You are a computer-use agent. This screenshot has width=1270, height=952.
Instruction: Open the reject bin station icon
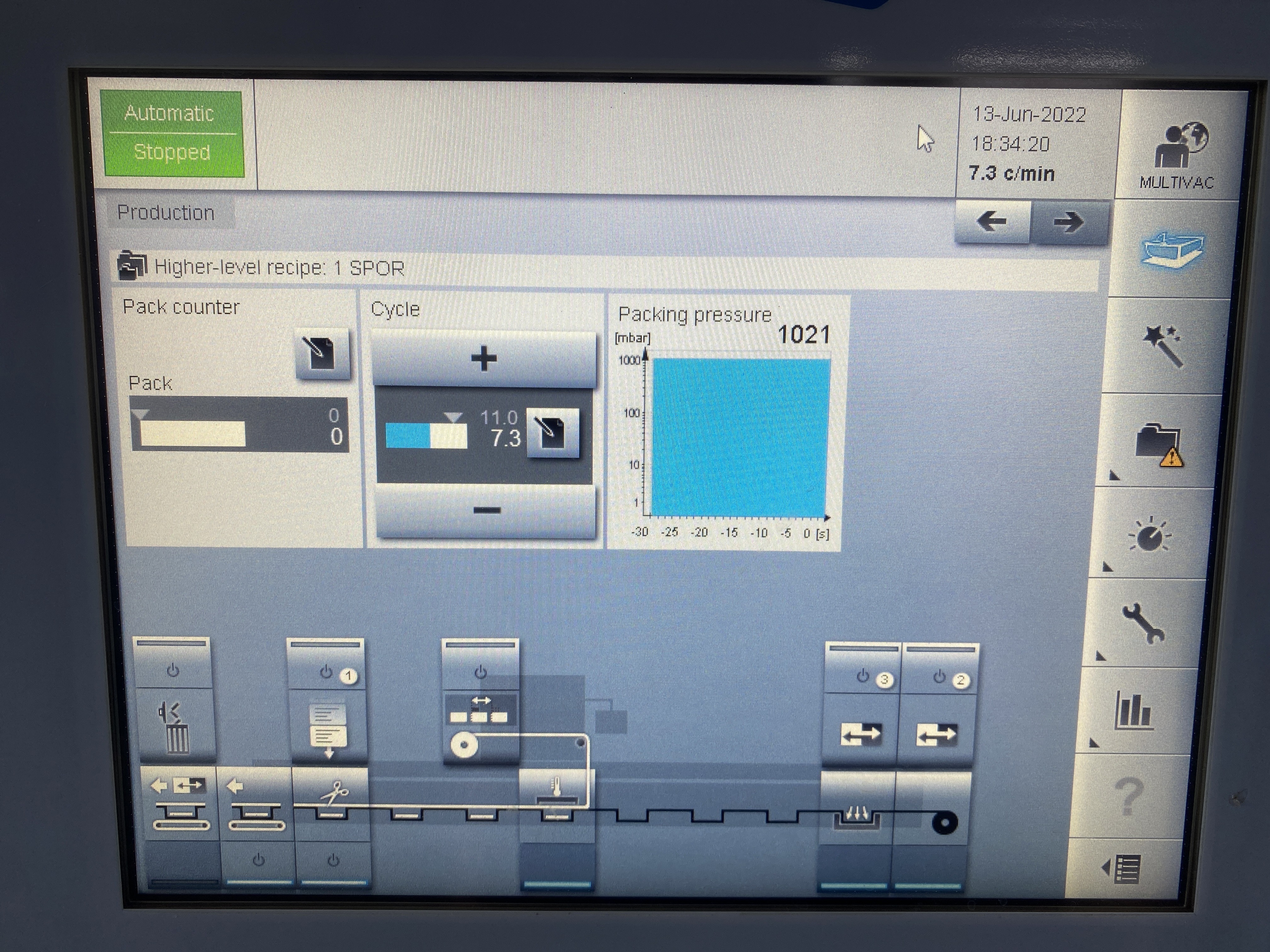click(174, 729)
